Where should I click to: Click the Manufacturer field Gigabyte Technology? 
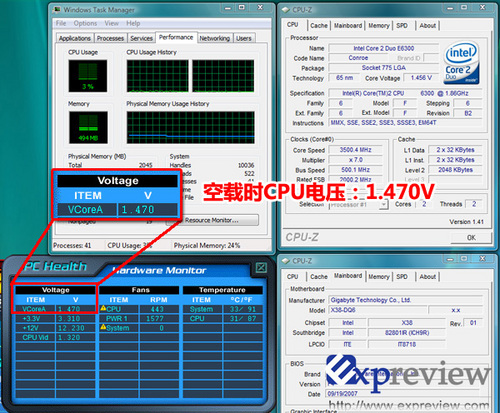pos(405,300)
